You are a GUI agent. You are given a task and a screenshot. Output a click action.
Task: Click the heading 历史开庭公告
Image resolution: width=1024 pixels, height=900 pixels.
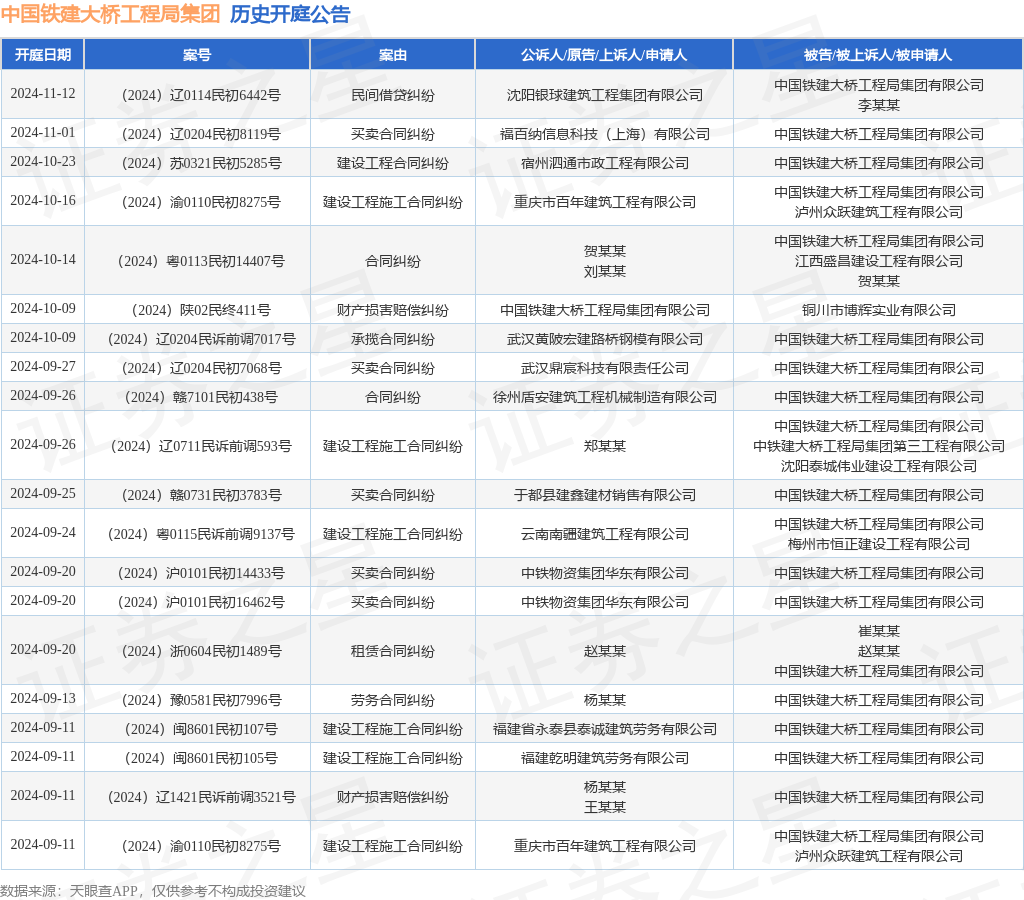(290, 14)
